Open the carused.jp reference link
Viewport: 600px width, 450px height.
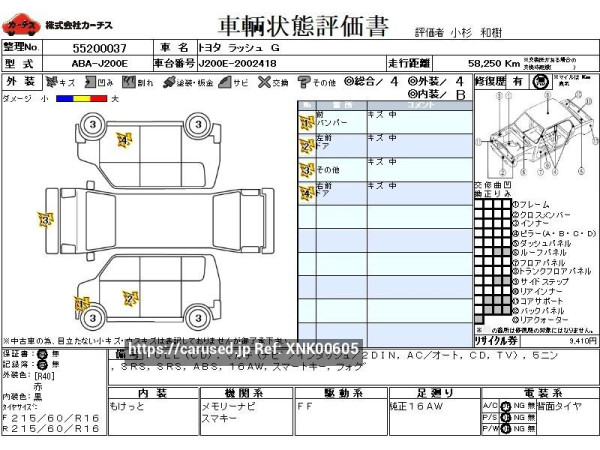(243, 349)
